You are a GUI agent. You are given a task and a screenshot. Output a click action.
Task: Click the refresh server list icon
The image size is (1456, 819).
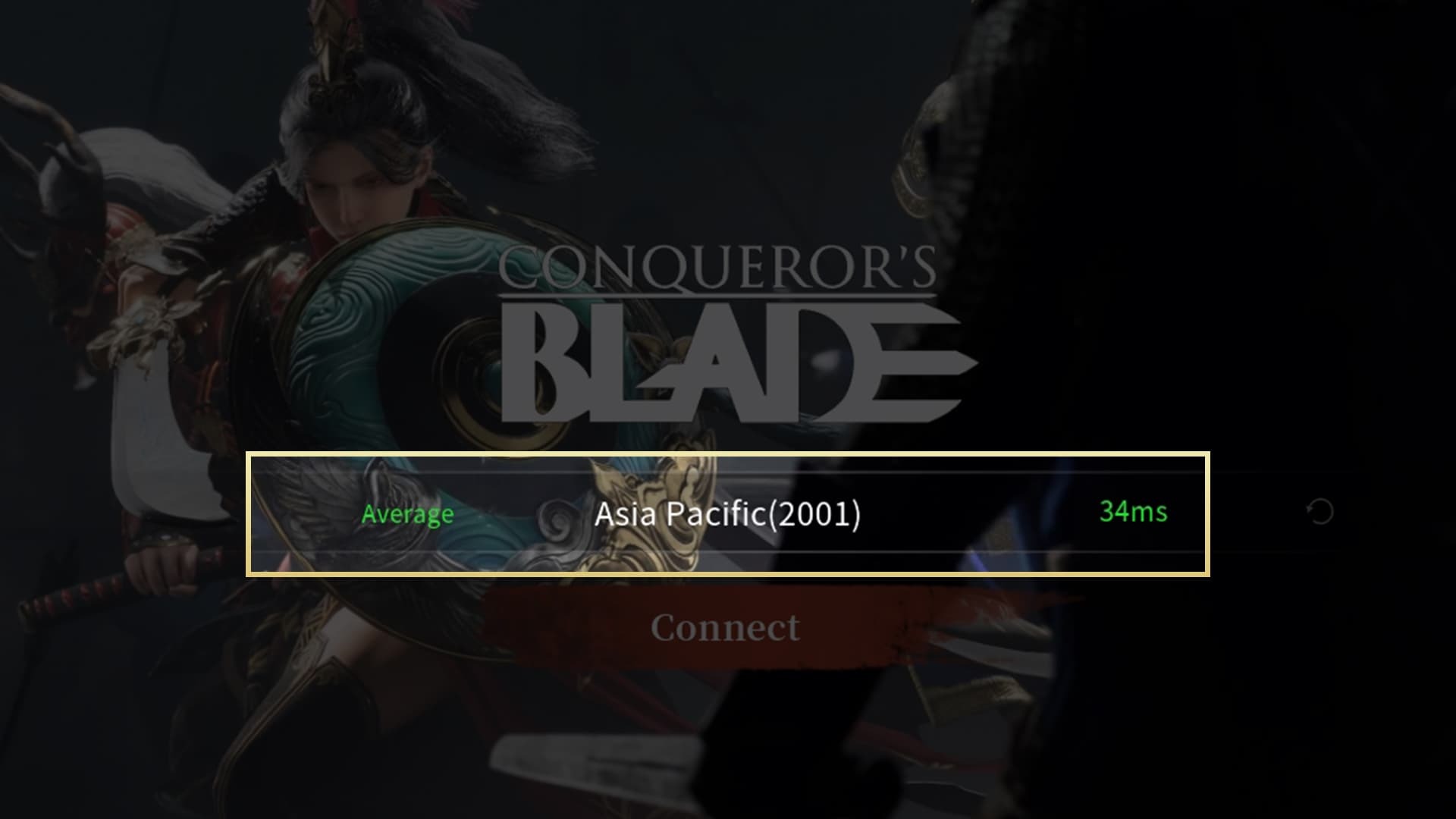coord(1320,512)
